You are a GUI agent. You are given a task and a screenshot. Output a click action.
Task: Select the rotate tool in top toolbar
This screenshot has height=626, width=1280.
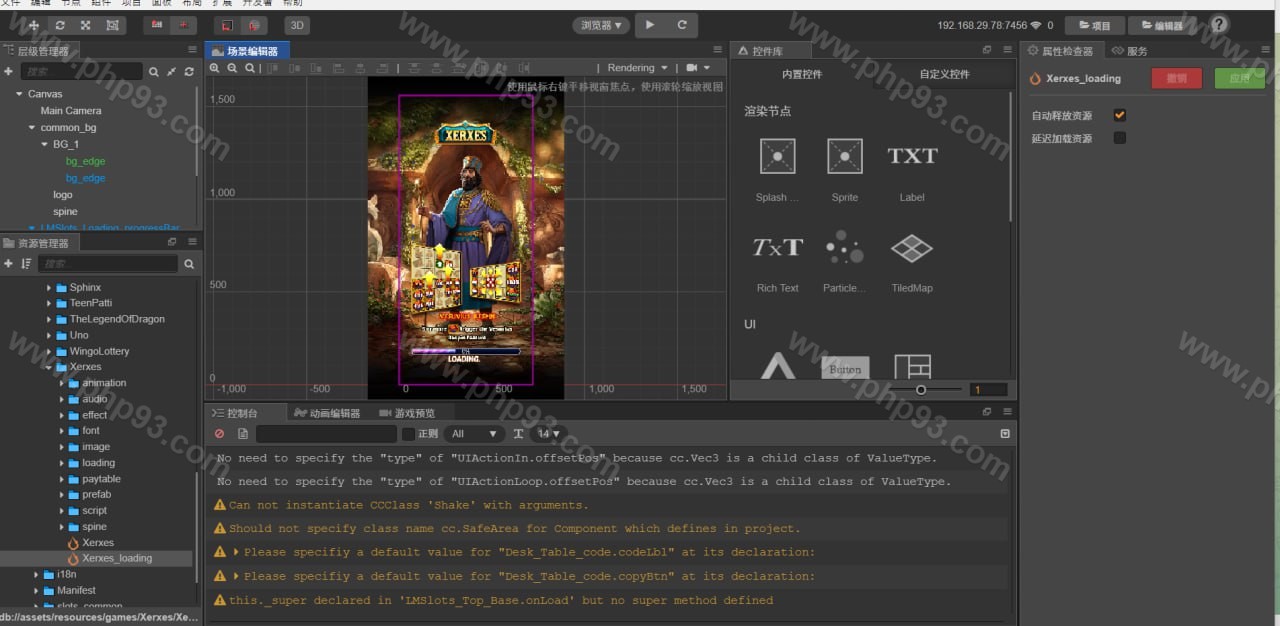pyautogui.click(x=60, y=25)
